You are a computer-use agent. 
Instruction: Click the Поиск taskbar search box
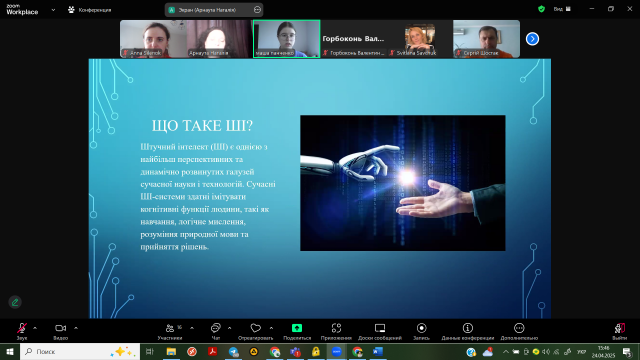[80, 351]
